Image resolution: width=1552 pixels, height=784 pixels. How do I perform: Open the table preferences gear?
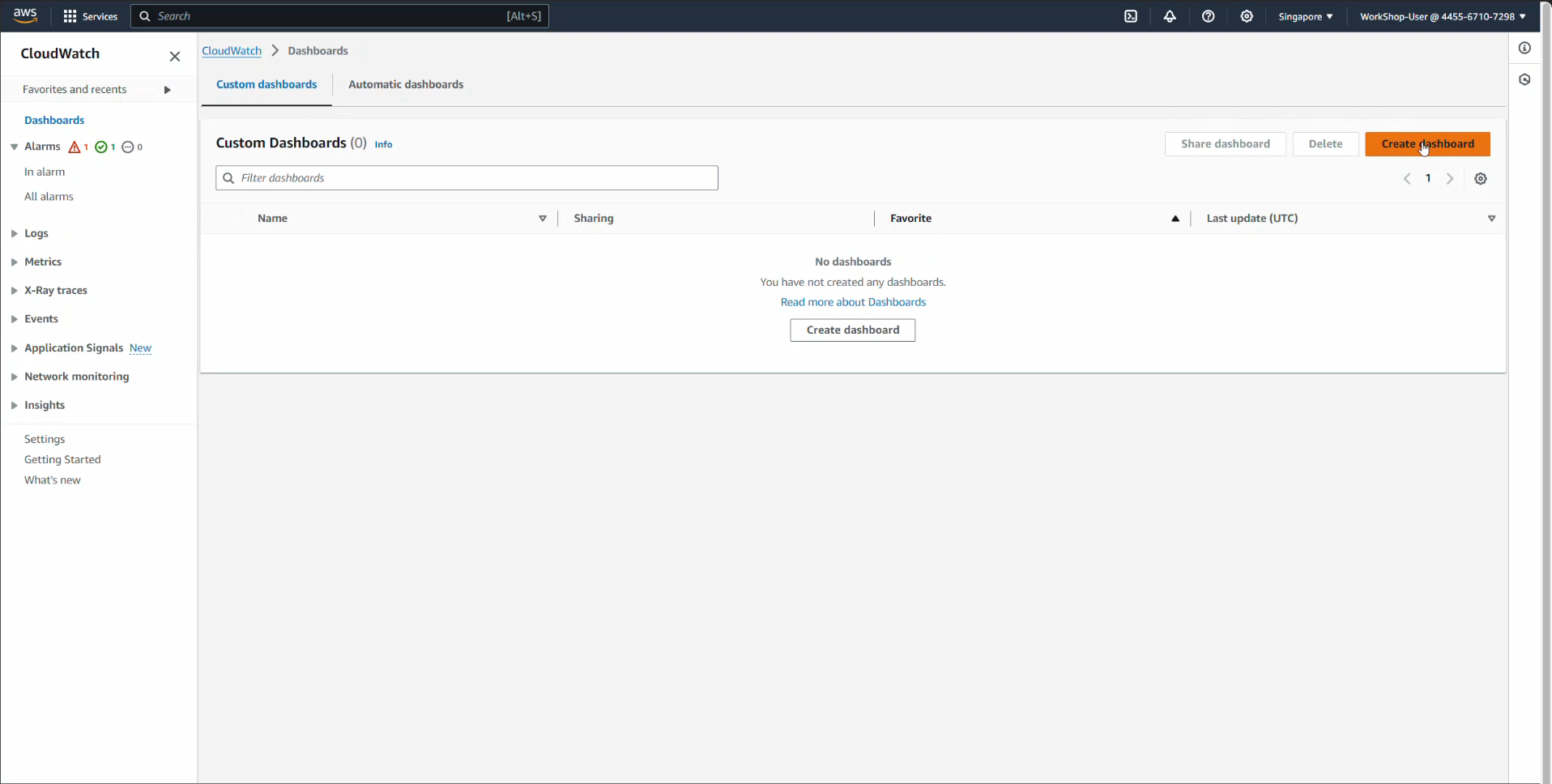pos(1481,178)
